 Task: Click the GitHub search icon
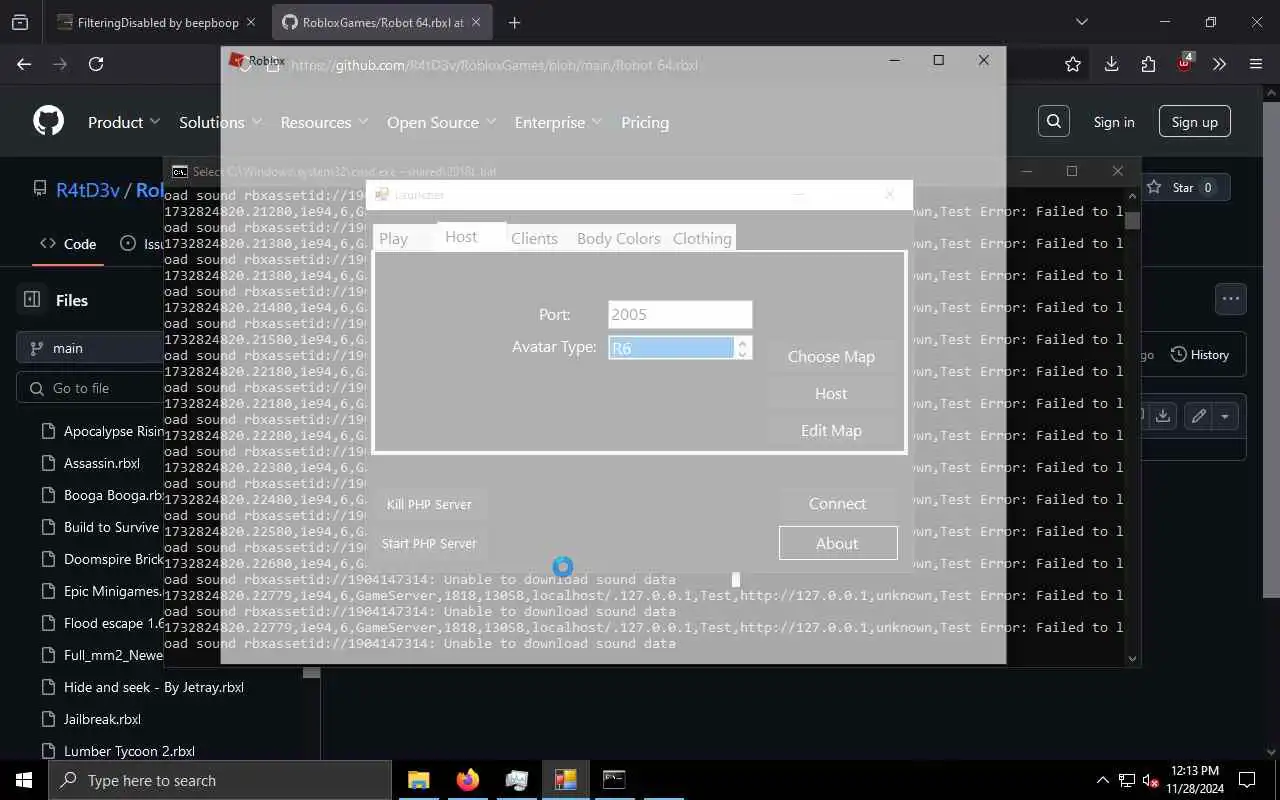click(1054, 122)
